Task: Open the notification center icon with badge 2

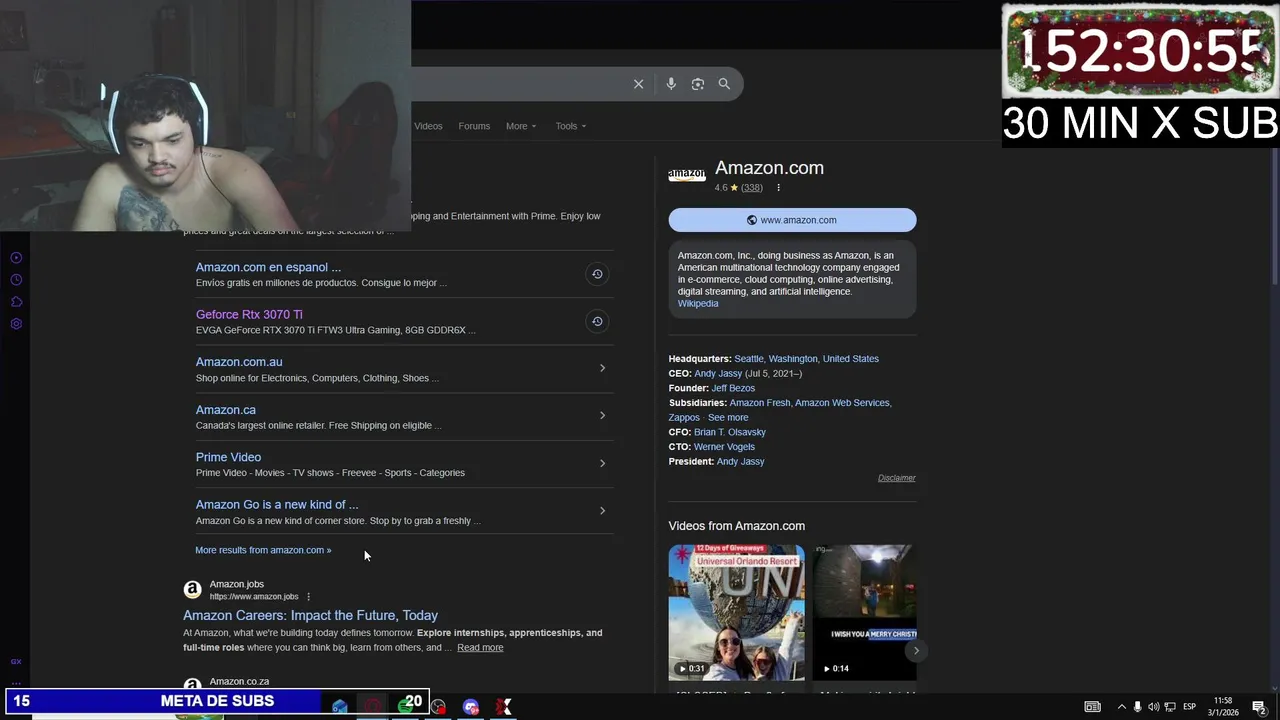Action: [1259, 707]
